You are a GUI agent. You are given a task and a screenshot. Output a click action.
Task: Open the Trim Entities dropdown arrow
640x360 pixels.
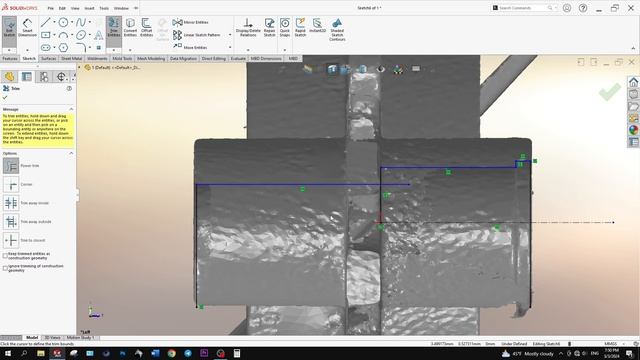(x=113, y=50)
